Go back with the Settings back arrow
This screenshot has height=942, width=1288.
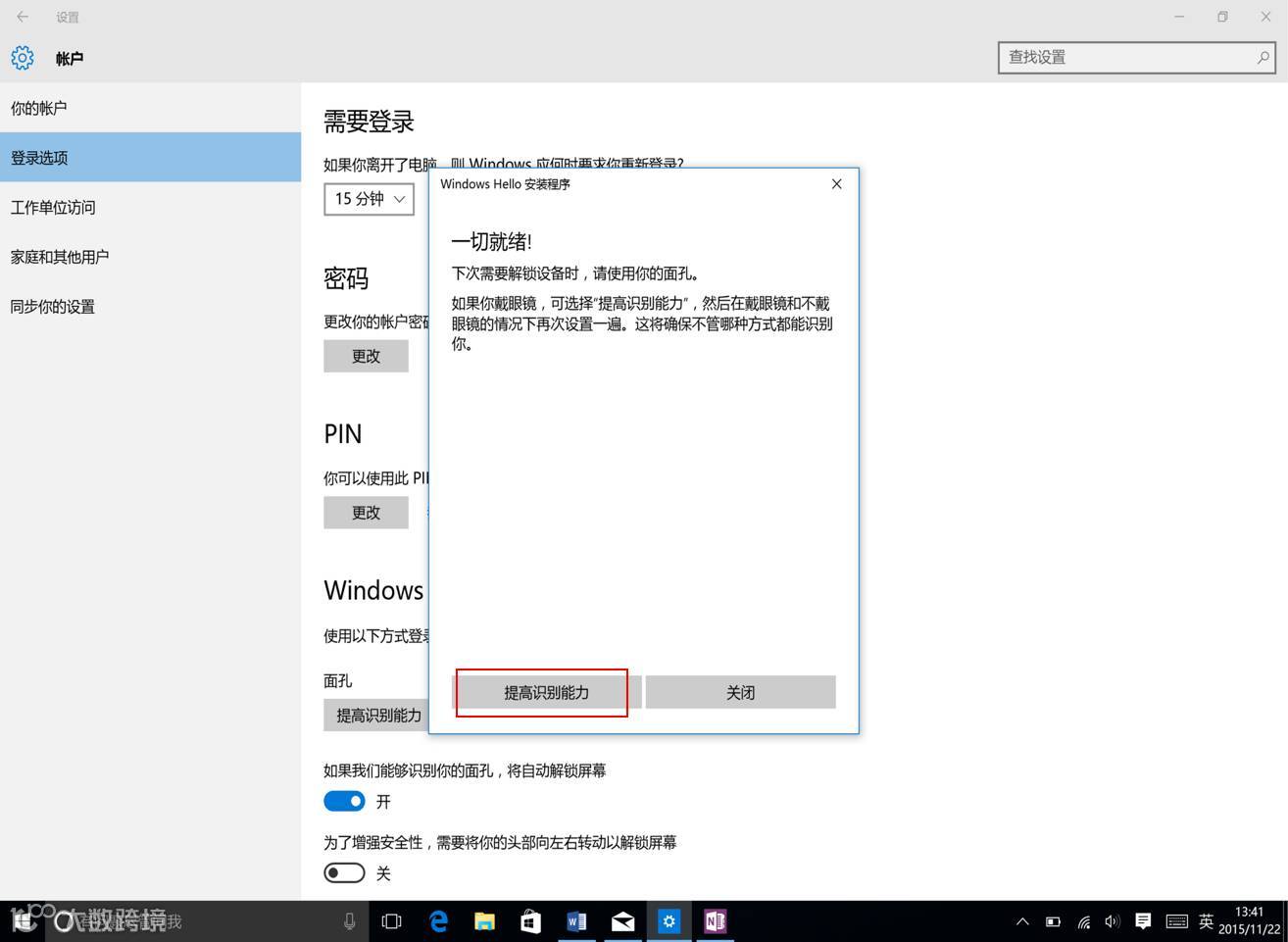pos(23,17)
